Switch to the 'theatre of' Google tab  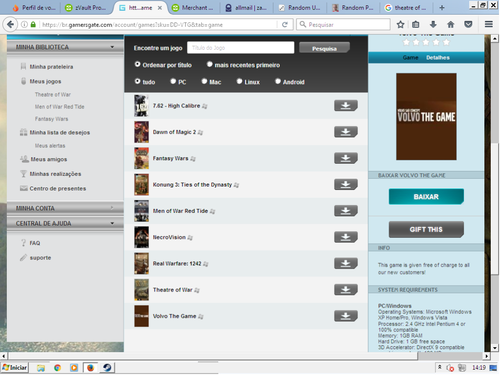pyautogui.click(x=406, y=8)
